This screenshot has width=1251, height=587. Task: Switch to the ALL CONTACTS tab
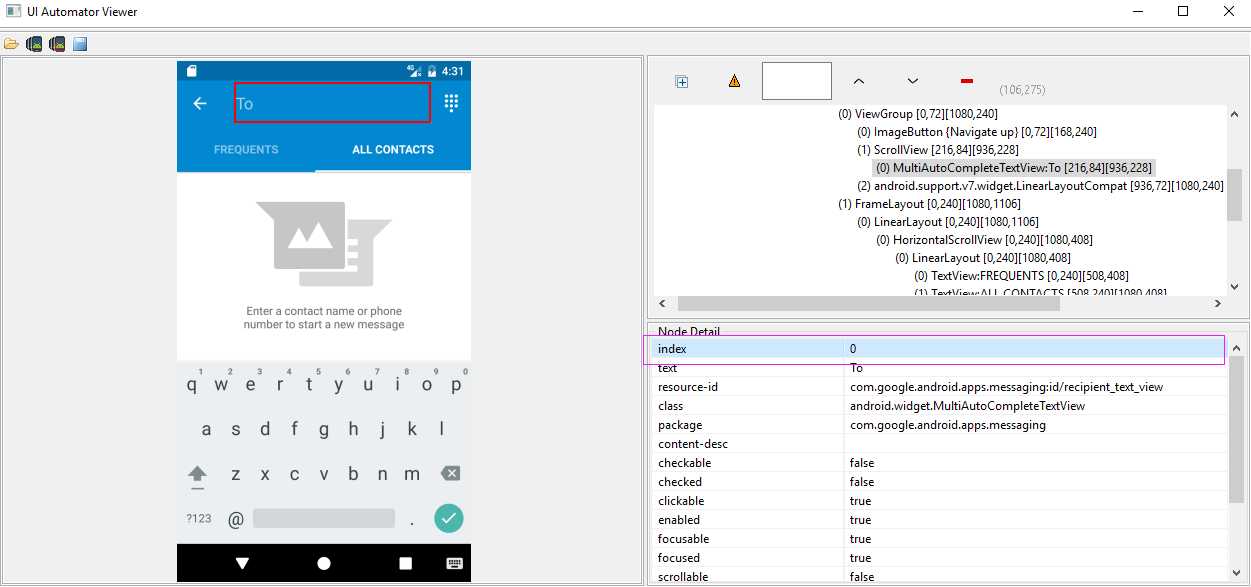pyautogui.click(x=393, y=150)
